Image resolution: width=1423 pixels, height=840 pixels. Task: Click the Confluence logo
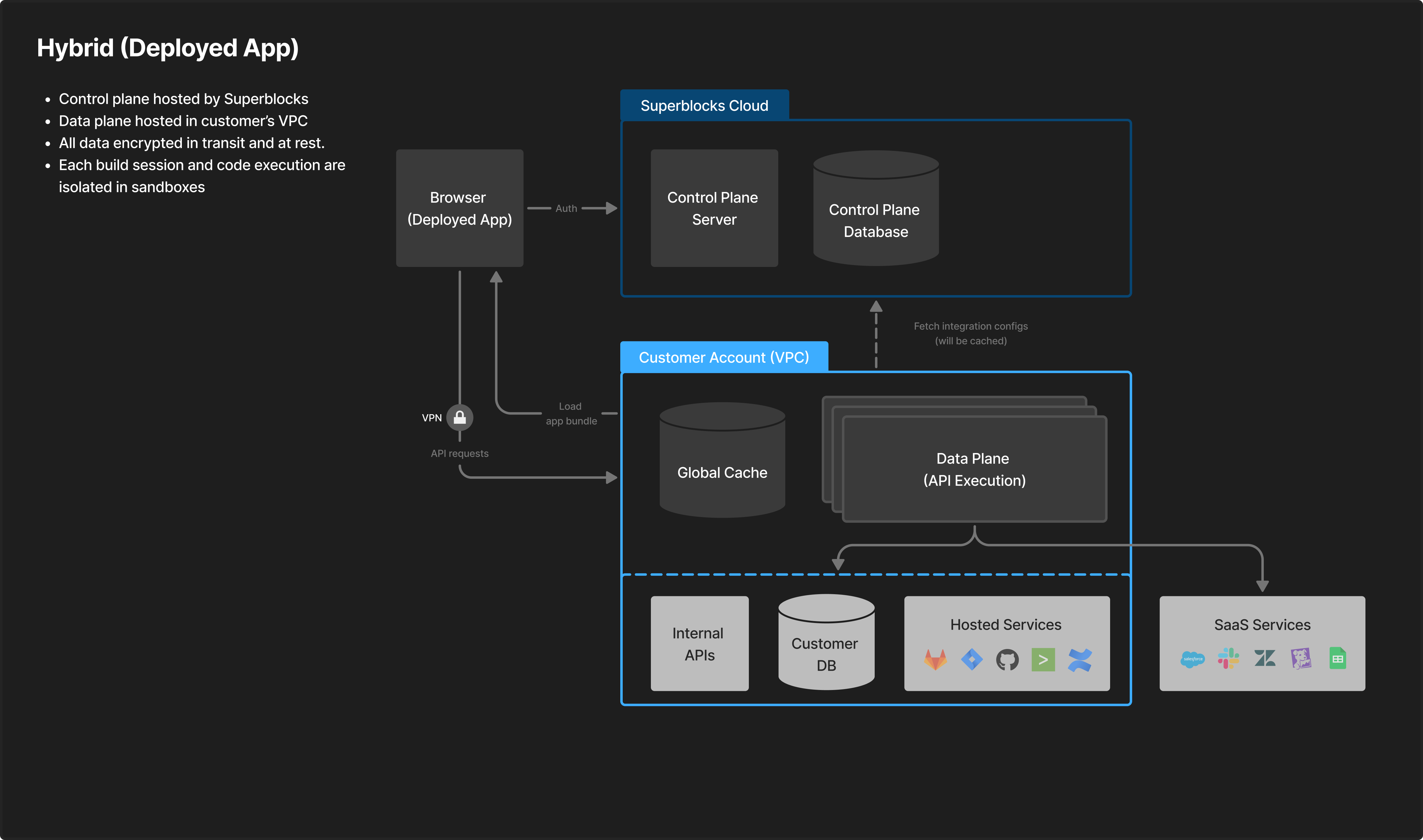(x=1079, y=660)
